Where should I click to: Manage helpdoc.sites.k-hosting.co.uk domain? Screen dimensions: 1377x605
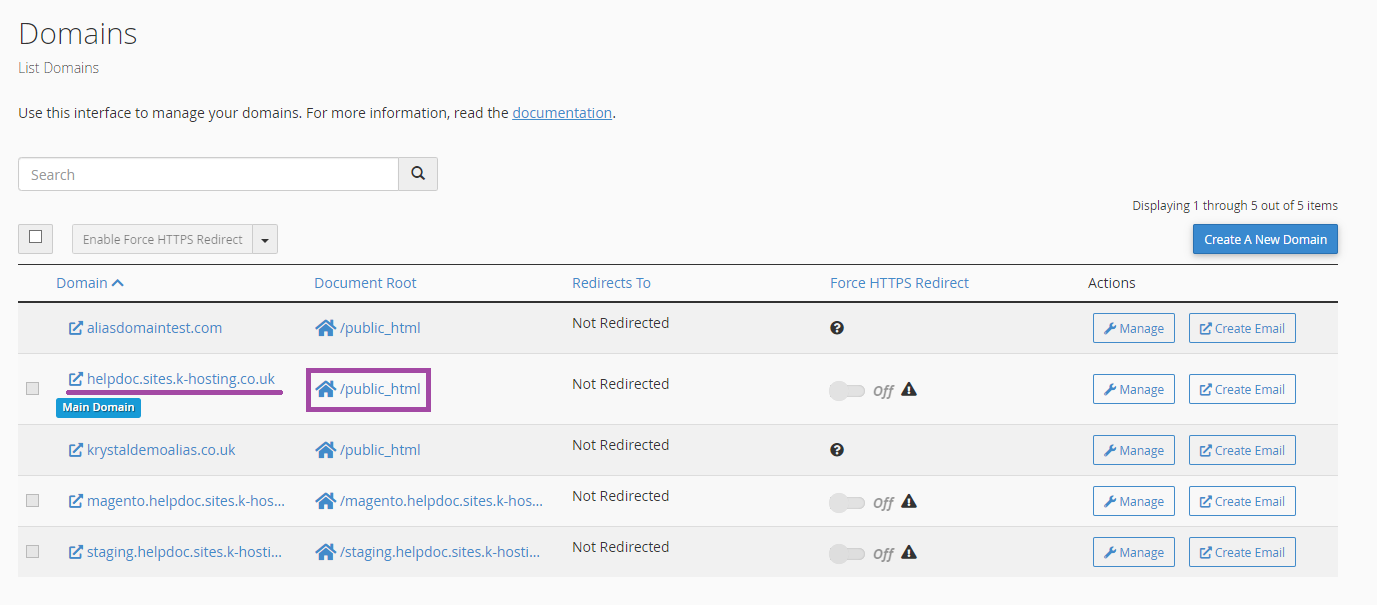click(1133, 389)
